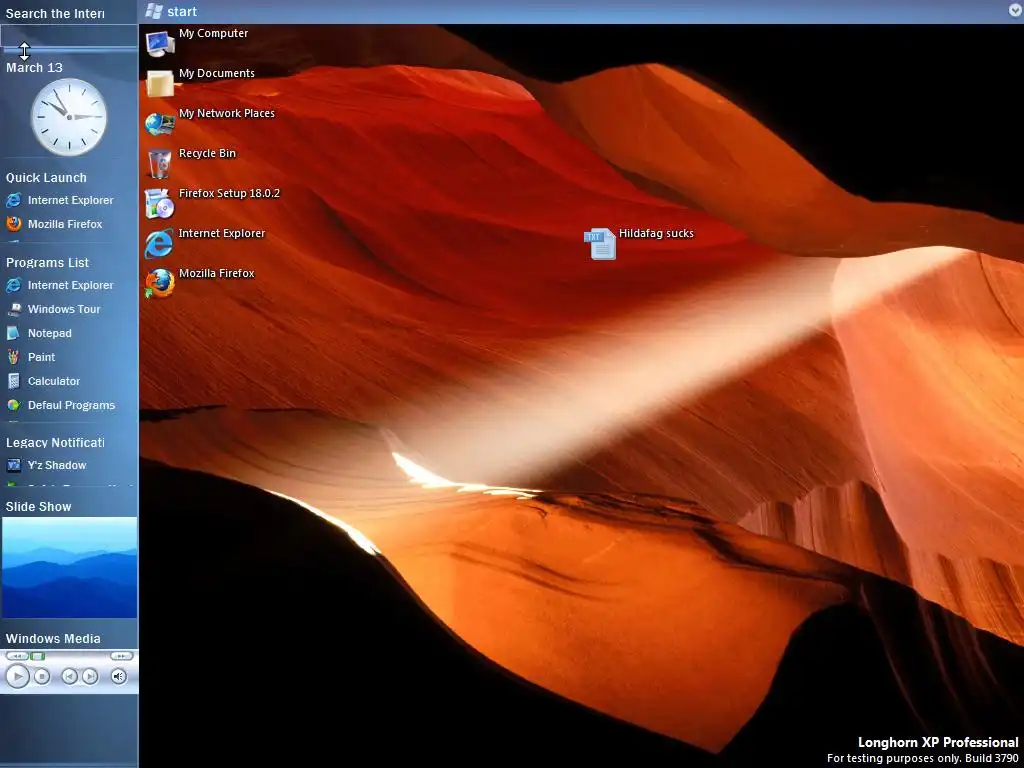The image size is (1024, 768).
Task: Open the Recycle Bin icon
Action: coord(160,163)
